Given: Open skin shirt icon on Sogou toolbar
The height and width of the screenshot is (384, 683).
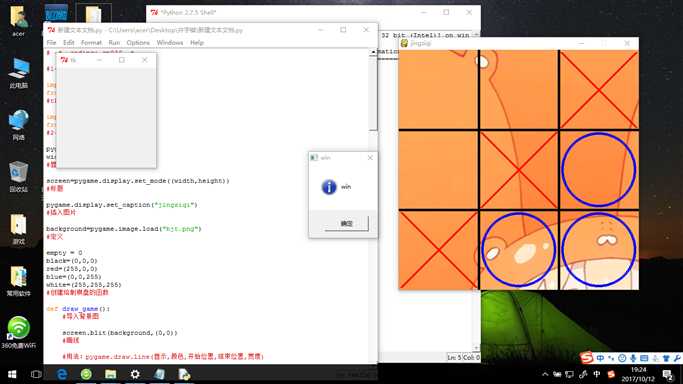Looking at the screenshot, I should point(666,358).
